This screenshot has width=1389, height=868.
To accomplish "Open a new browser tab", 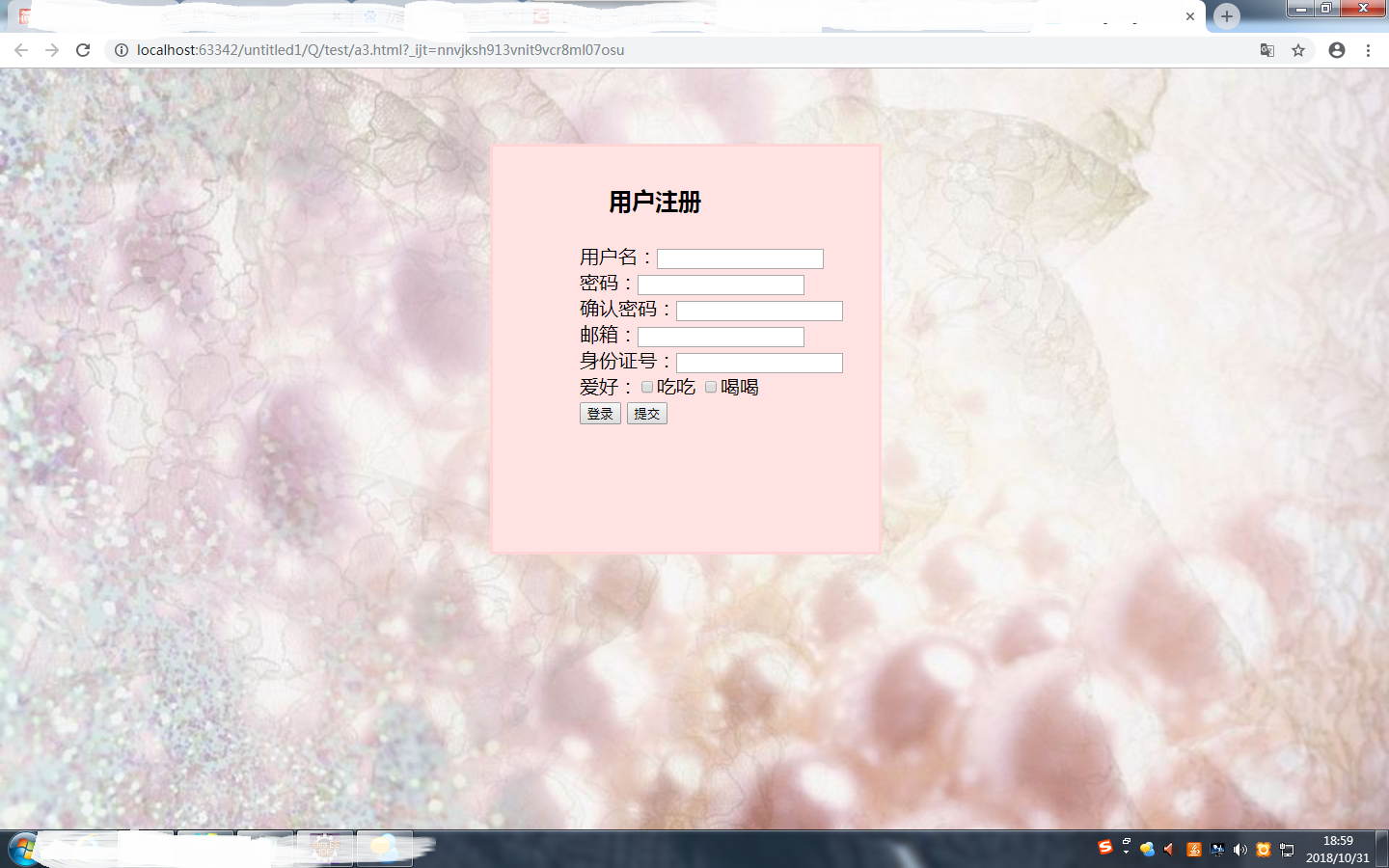I will tap(1225, 16).
